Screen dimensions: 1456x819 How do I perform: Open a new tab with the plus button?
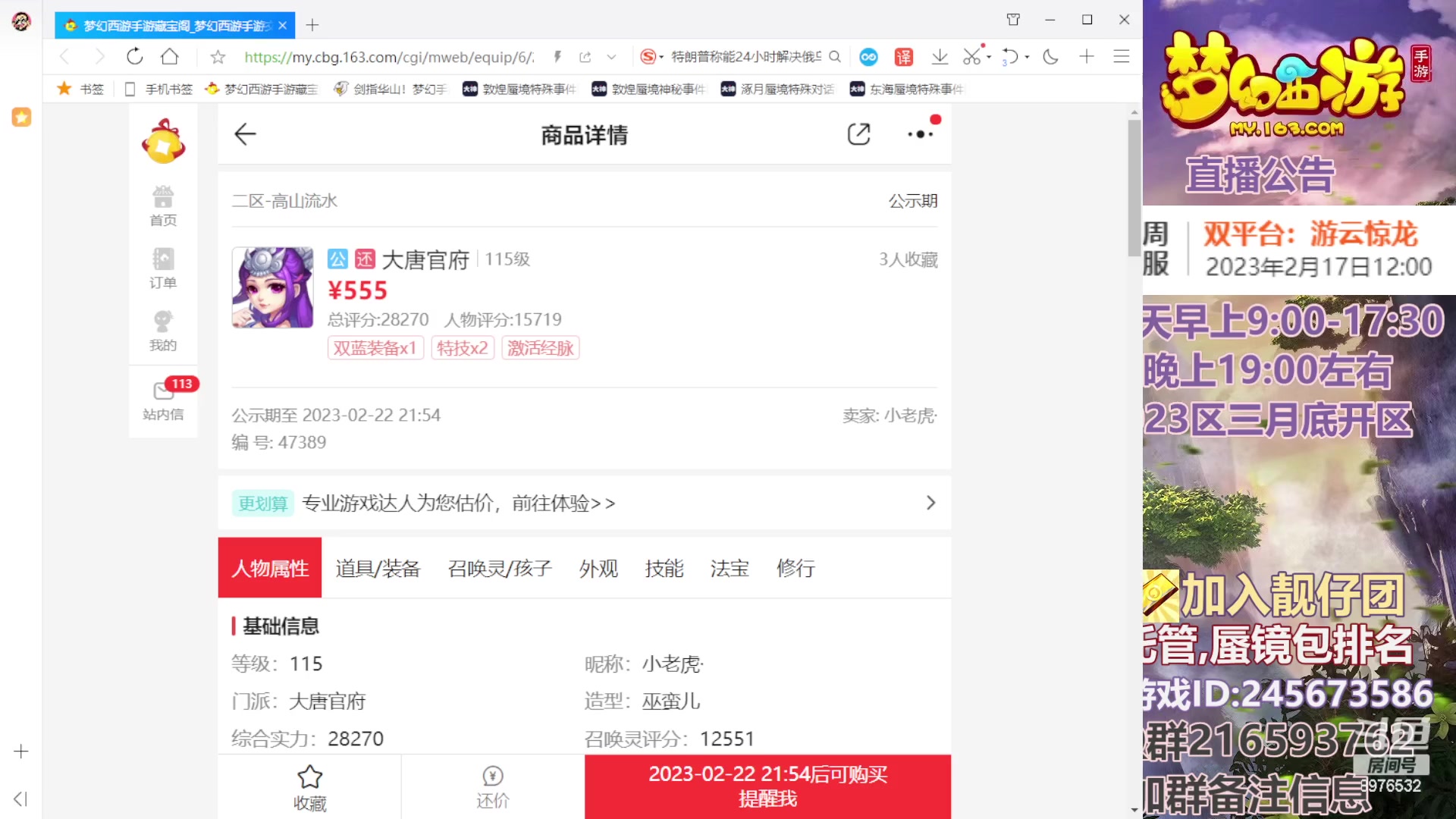pyautogui.click(x=312, y=25)
